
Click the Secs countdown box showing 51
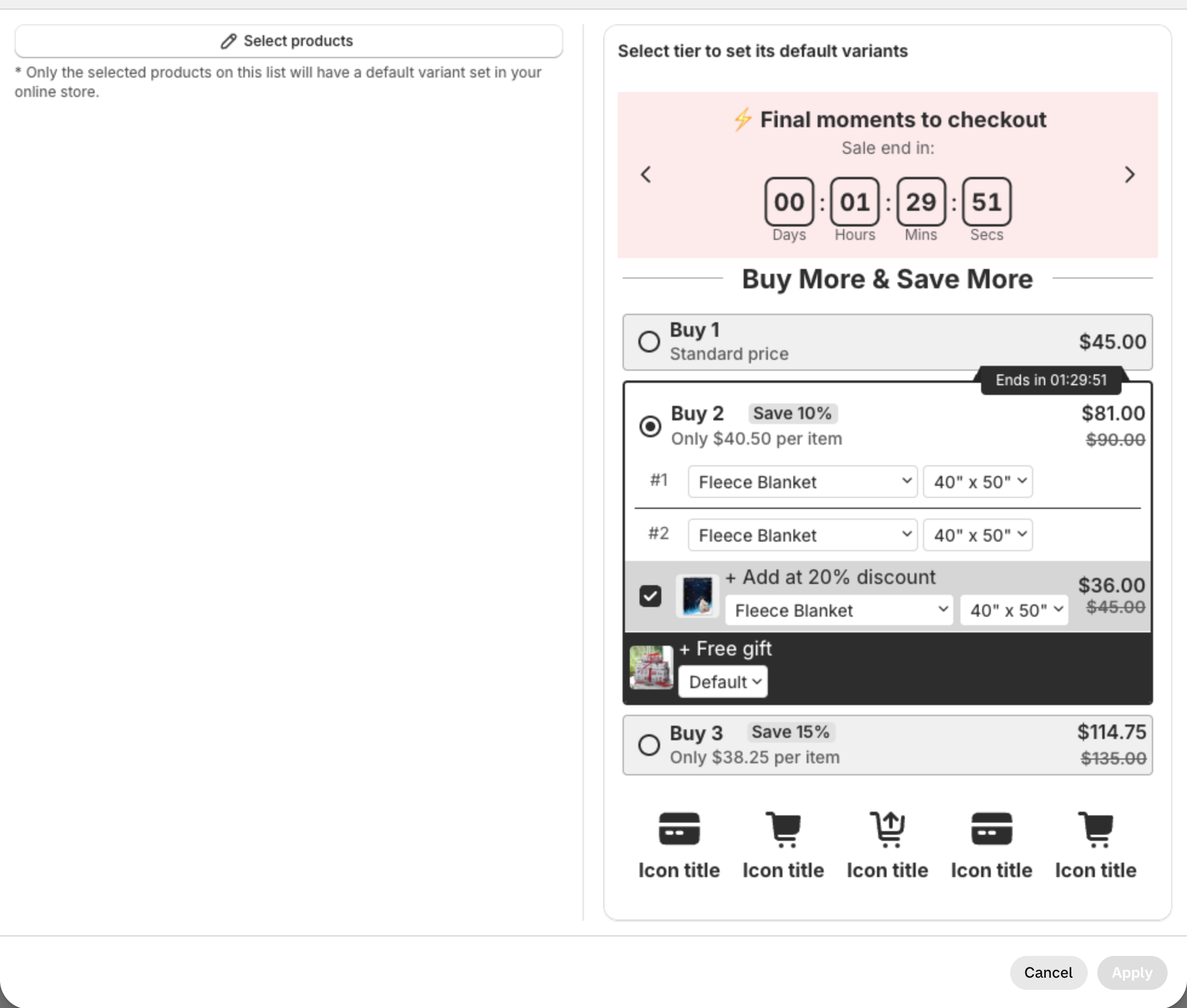point(987,201)
